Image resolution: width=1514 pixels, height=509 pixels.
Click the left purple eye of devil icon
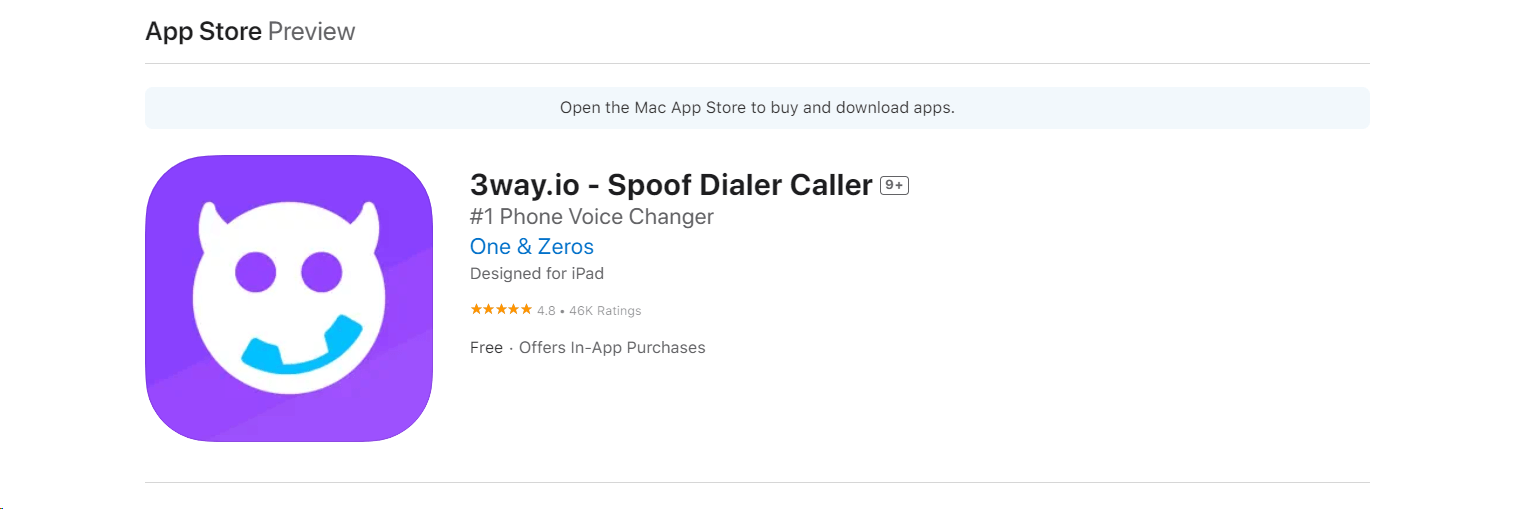point(255,271)
